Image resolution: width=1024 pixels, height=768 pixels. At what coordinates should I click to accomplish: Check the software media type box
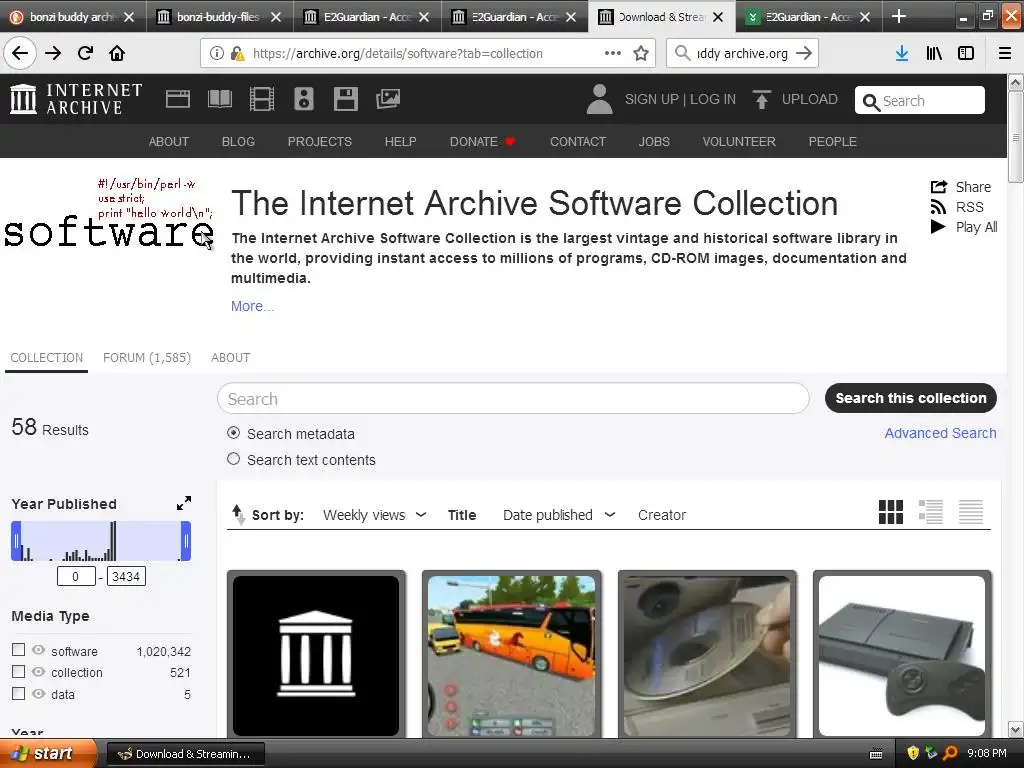pos(18,650)
